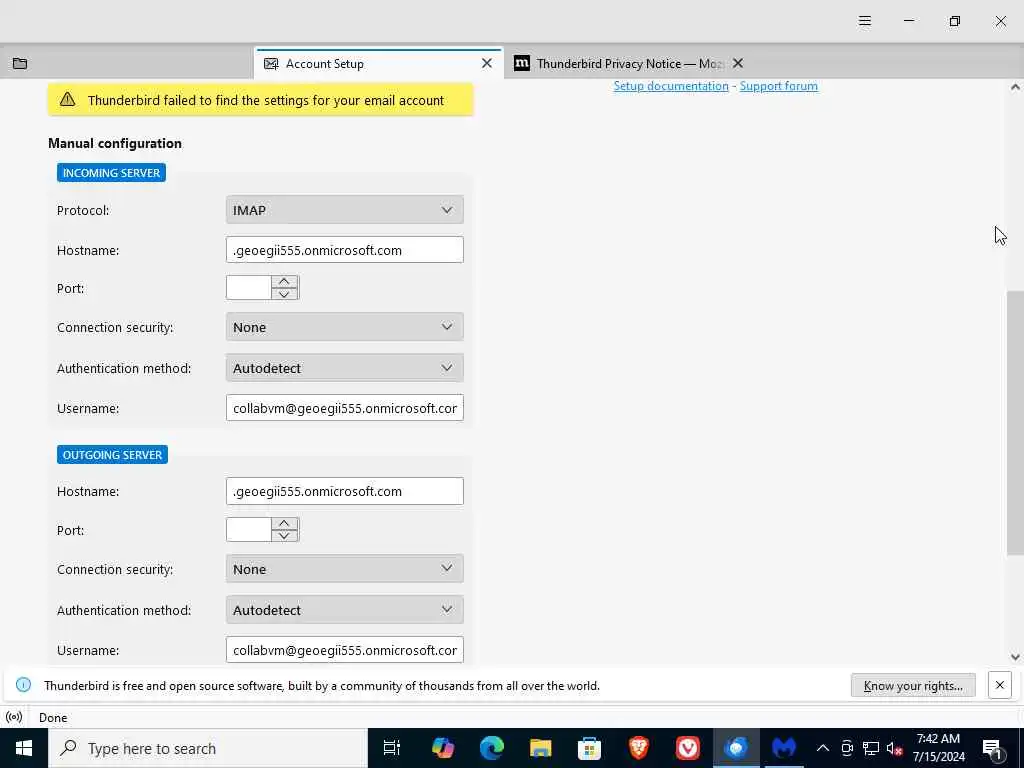The image size is (1024, 768).
Task: Click the incoming server Port field
Action: [249, 288]
